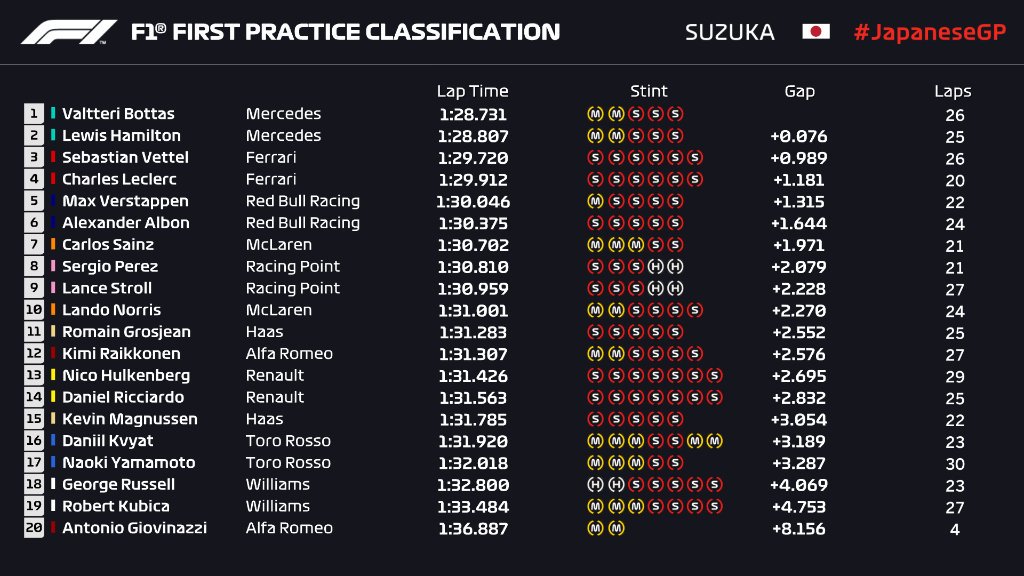The image size is (1024, 576).
Task: Select the Stint column header
Action: coord(648,91)
